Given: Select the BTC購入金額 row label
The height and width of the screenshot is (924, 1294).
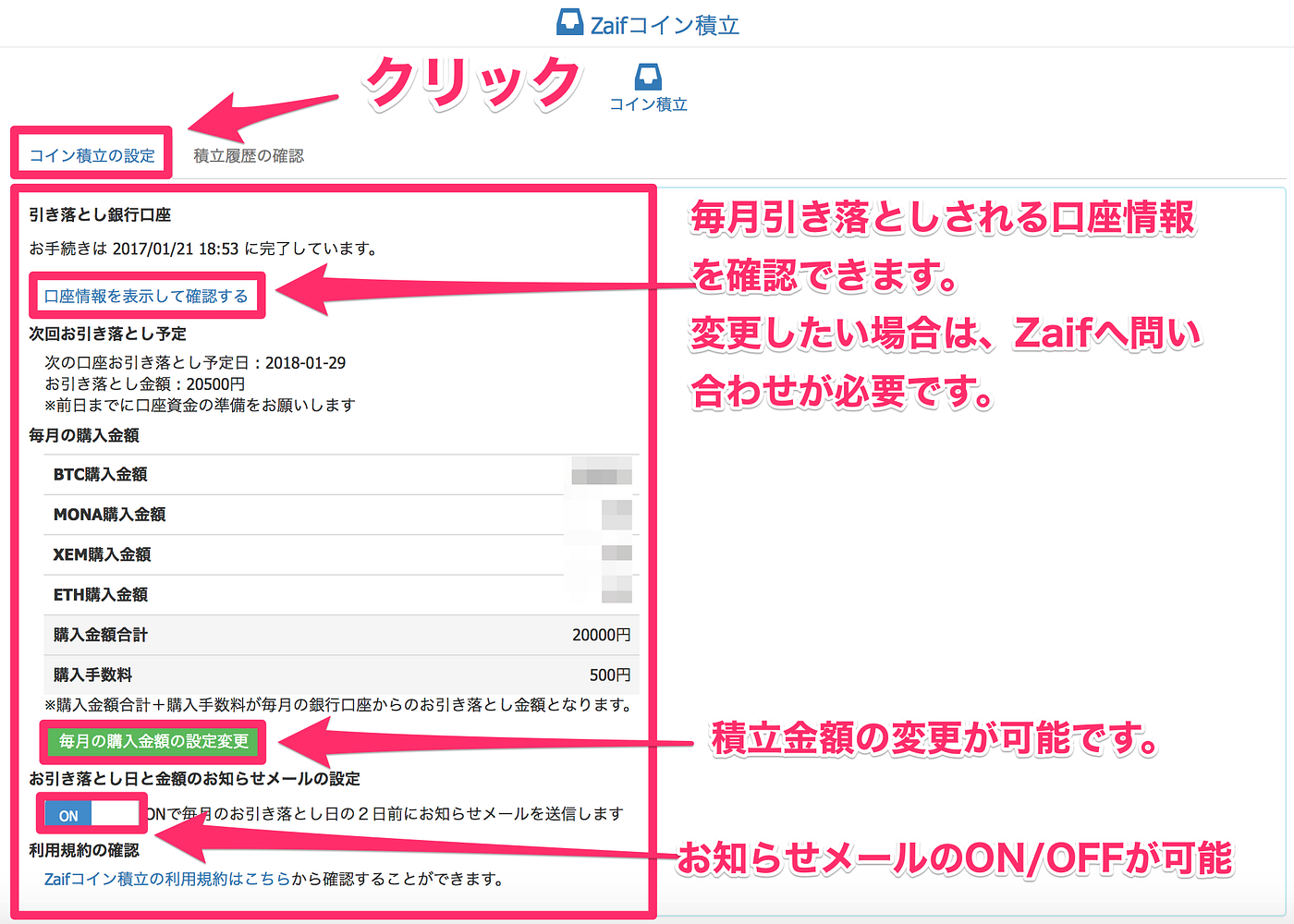Looking at the screenshot, I should (x=100, y=474).
